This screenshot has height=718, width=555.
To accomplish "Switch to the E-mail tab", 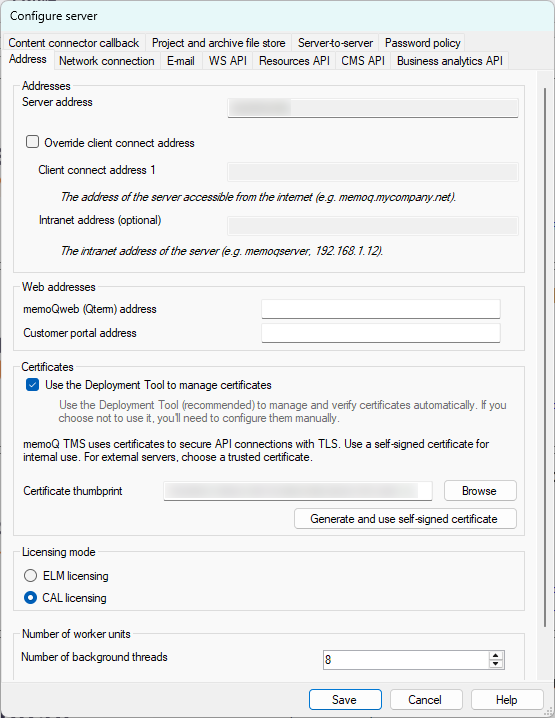I will pyautogui.click(x=181, y=61).
